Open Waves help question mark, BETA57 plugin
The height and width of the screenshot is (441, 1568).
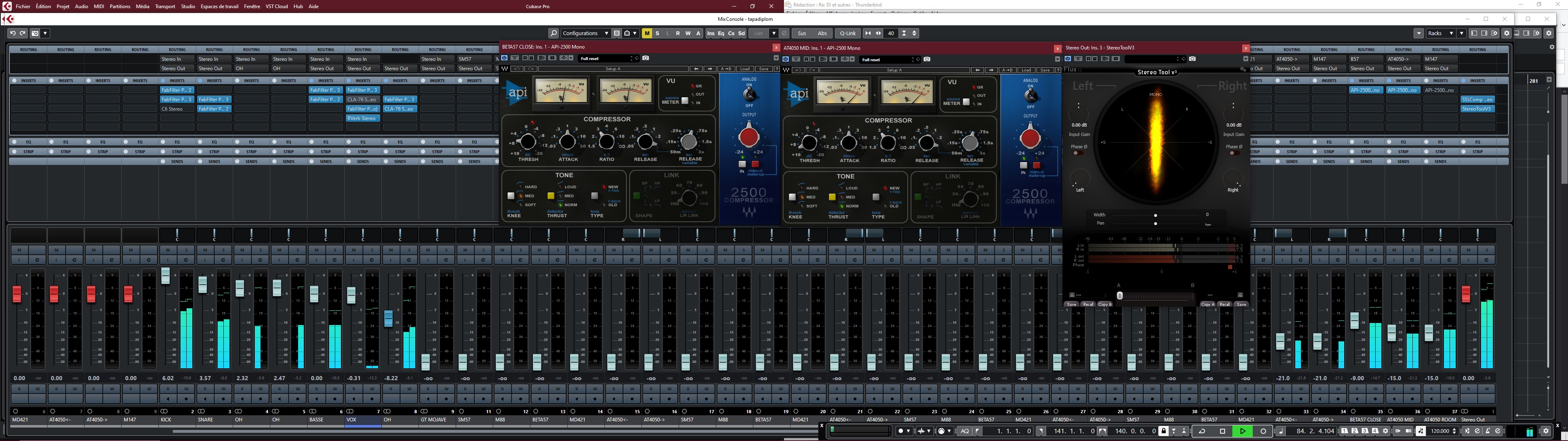[x=777, y=69]
